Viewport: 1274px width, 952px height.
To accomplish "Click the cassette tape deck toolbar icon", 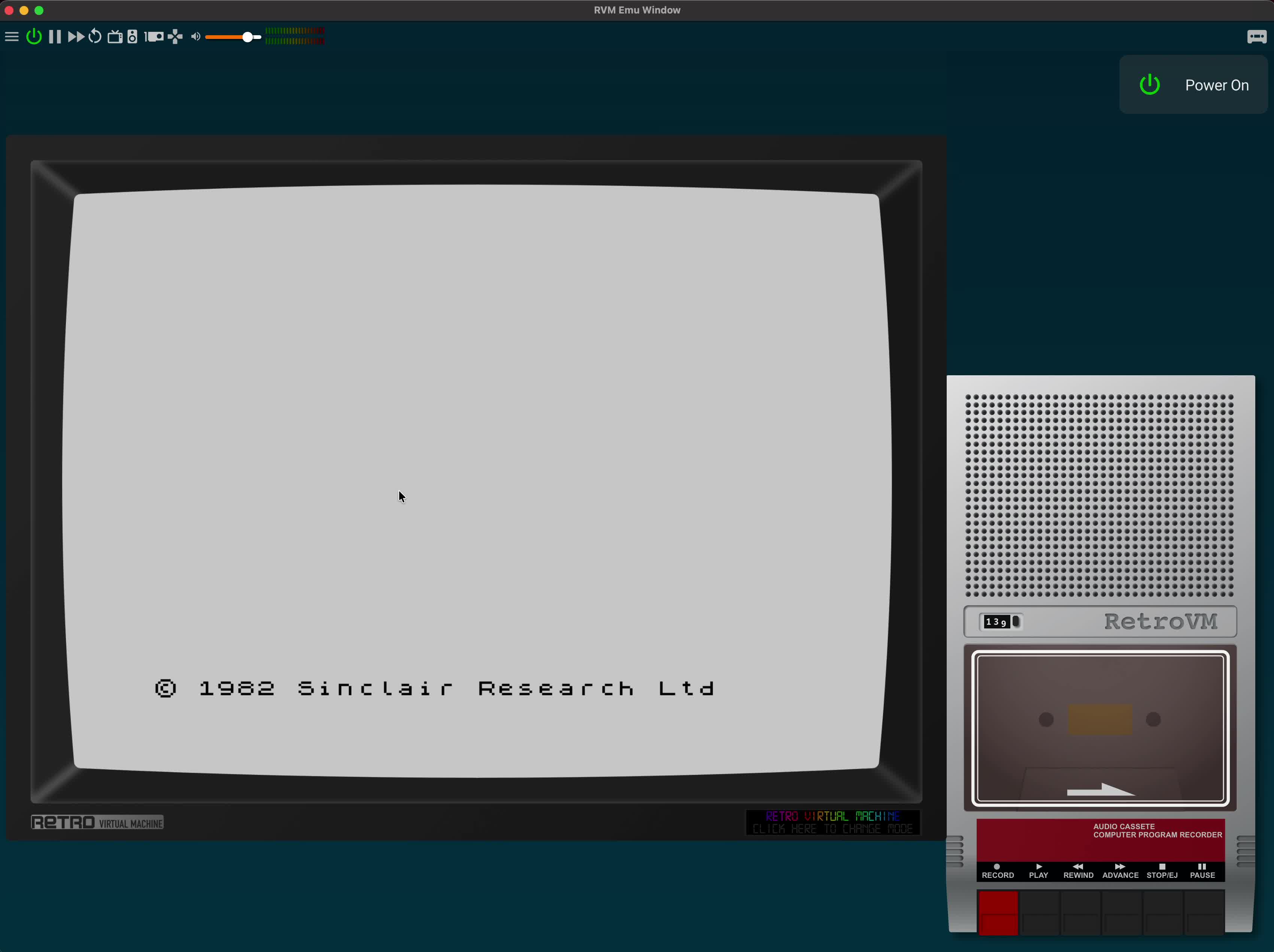I will click(x=154, y=37).
